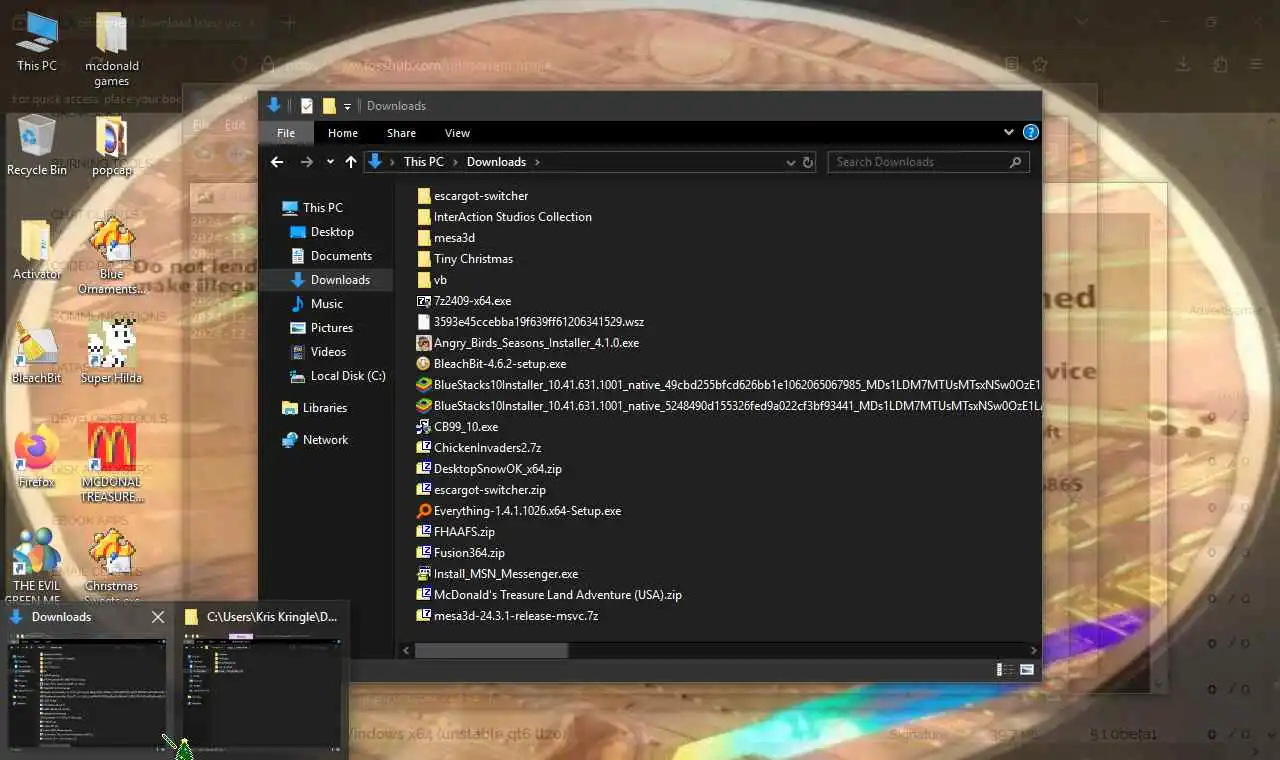Viewport: 1280px width, 760px height.
Task: Select ChickenInvaders2.7z archive
Action: 479,448
